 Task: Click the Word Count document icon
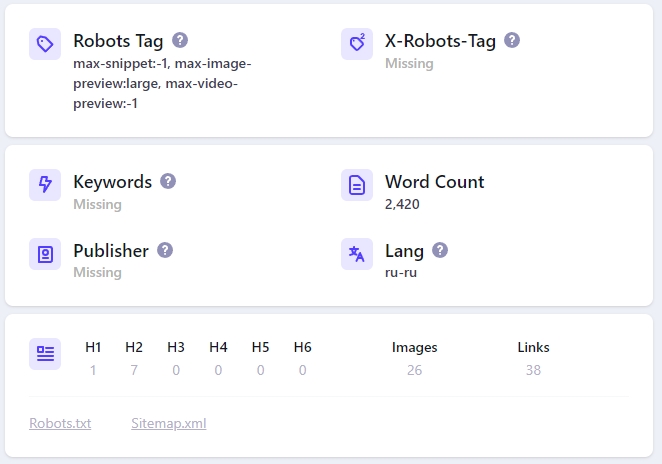pos(357,185)
